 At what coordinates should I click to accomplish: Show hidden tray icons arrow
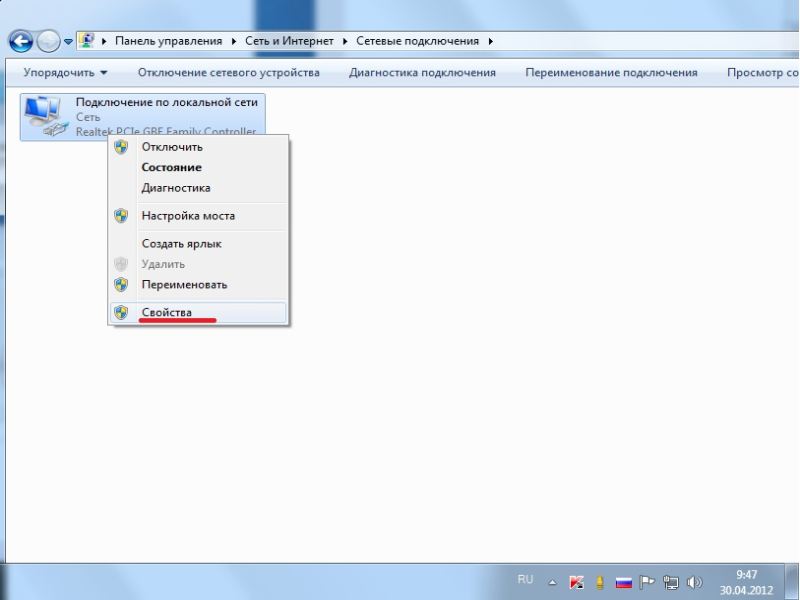(x=552, y=581)
